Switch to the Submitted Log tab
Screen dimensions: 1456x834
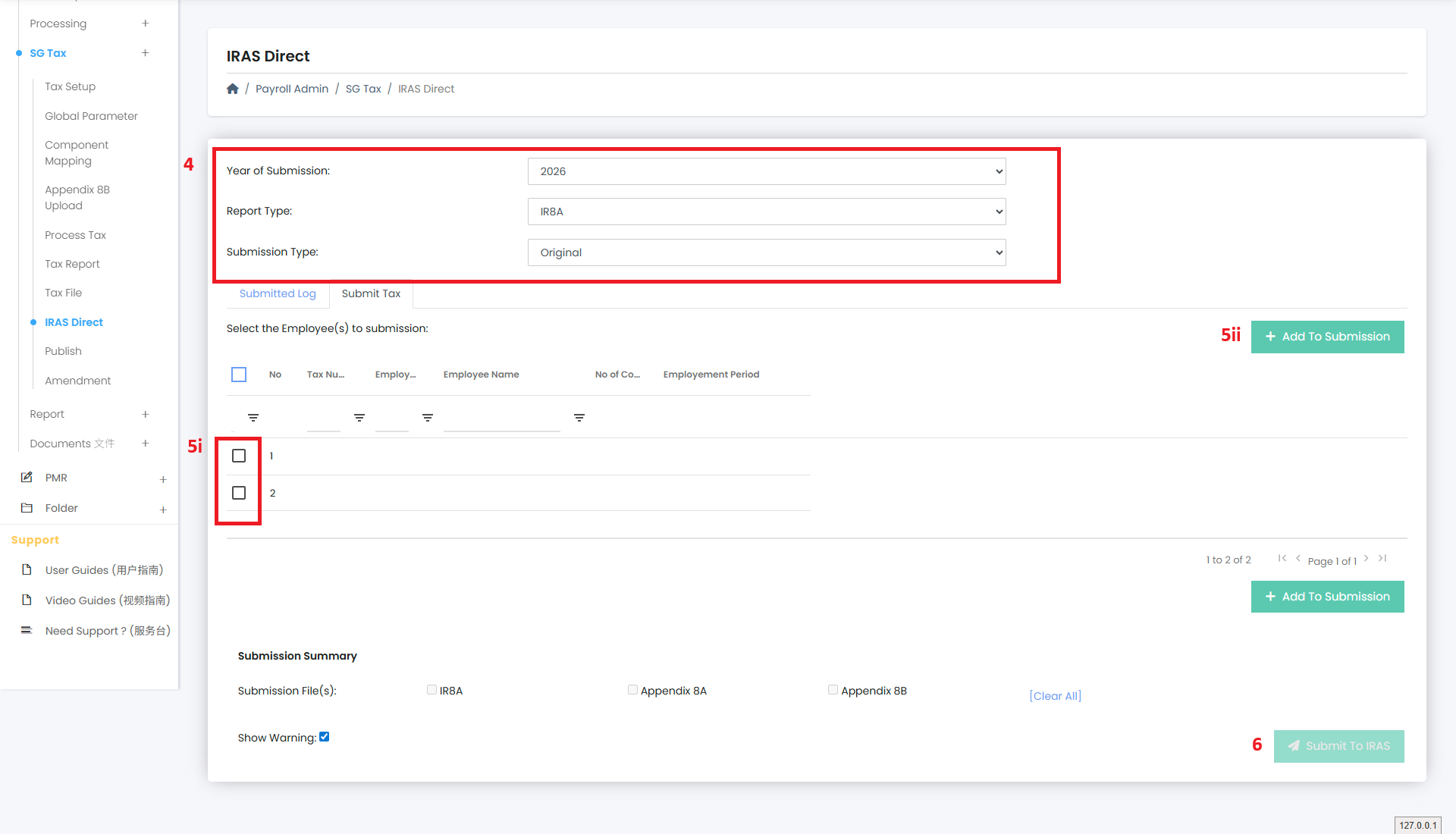point(278,293)
